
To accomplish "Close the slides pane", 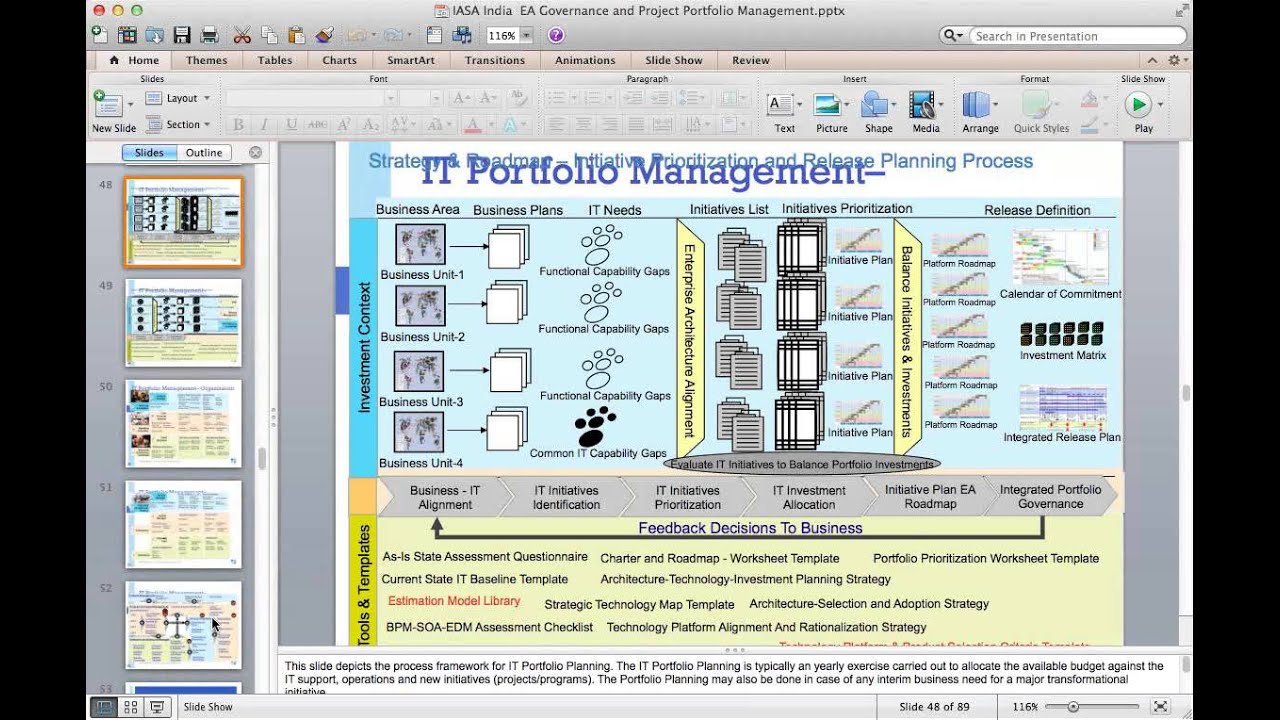I will tap(255, 153).
